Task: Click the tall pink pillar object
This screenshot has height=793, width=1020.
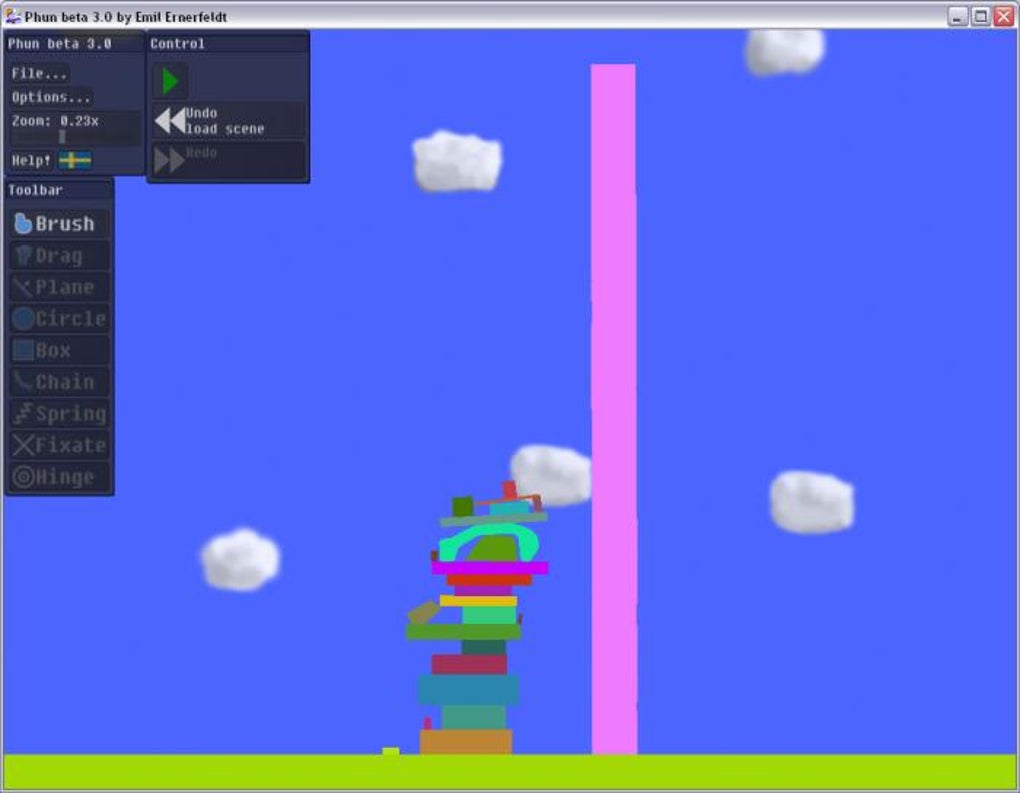Action: point(613,409)
